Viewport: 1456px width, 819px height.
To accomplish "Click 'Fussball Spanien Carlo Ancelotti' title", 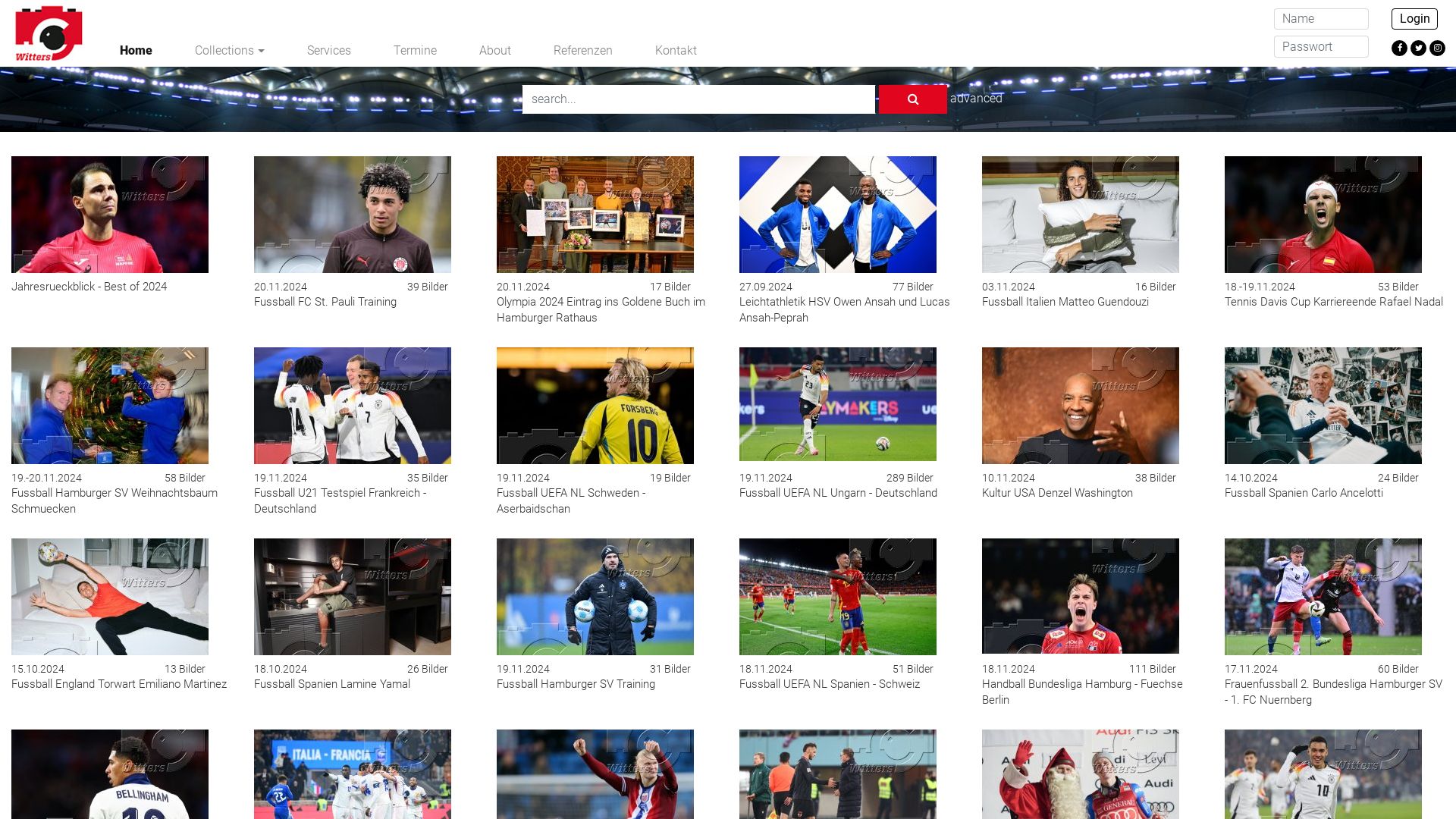I will point(1304,493).
